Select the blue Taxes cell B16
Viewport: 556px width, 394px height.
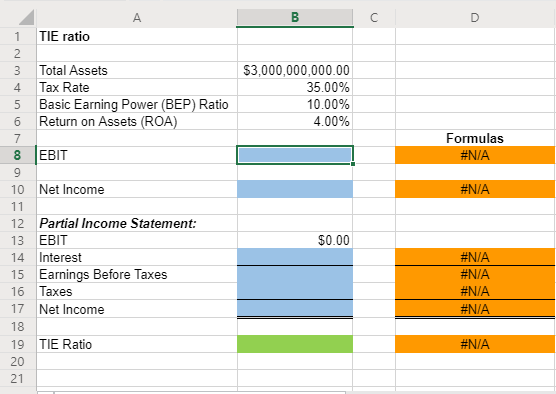[x=295, y=291]
